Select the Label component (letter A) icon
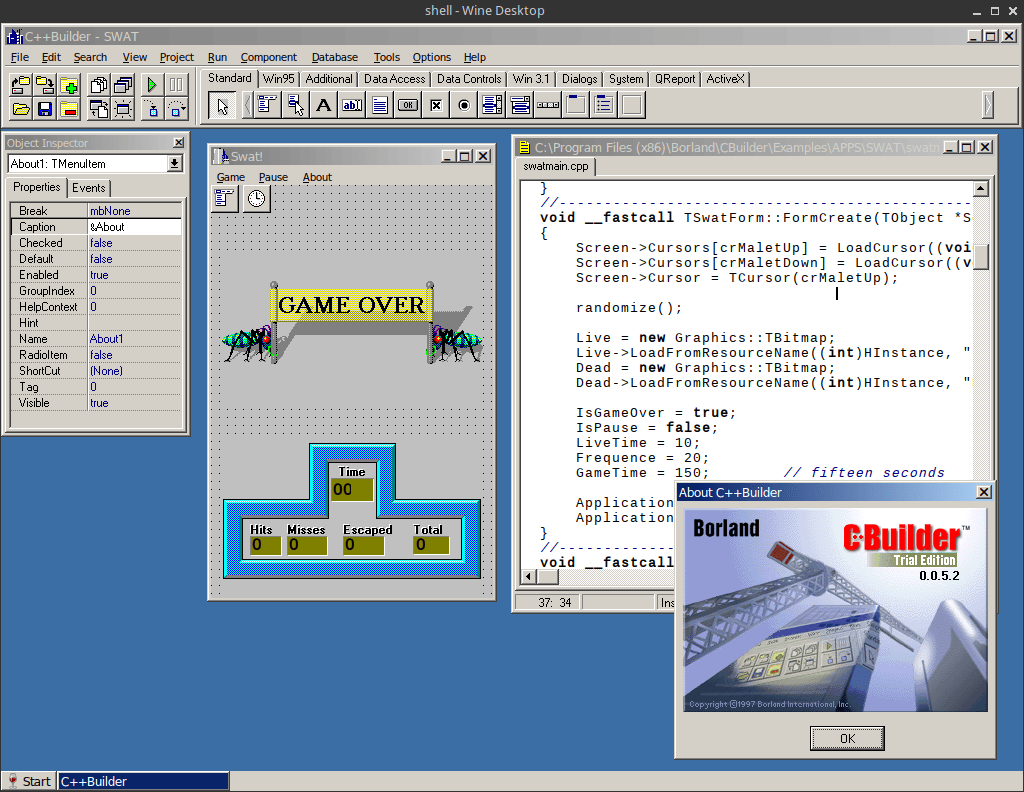 (x=323, y=105)
